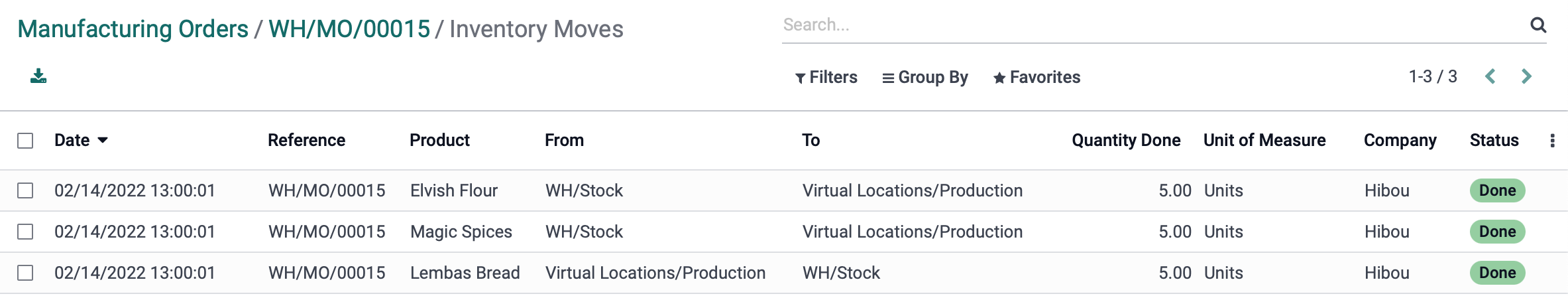
Task: Open optional columns kebab menu
Action: click(x=1552, y=141)
